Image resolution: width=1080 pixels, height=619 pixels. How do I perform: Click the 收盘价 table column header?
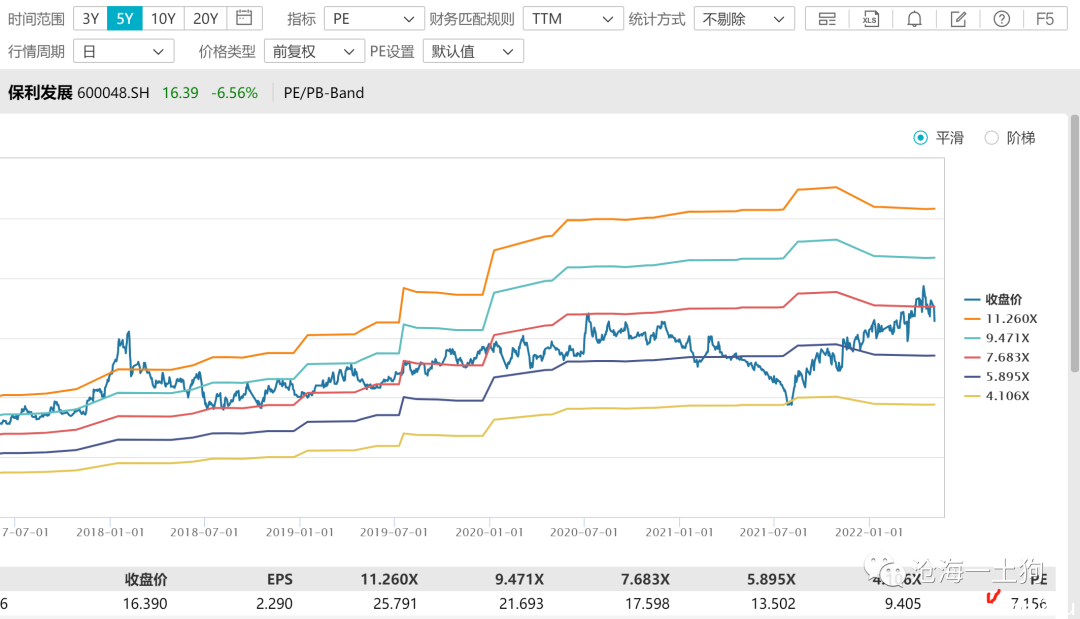pyautogui.click(x=146, y=580)
